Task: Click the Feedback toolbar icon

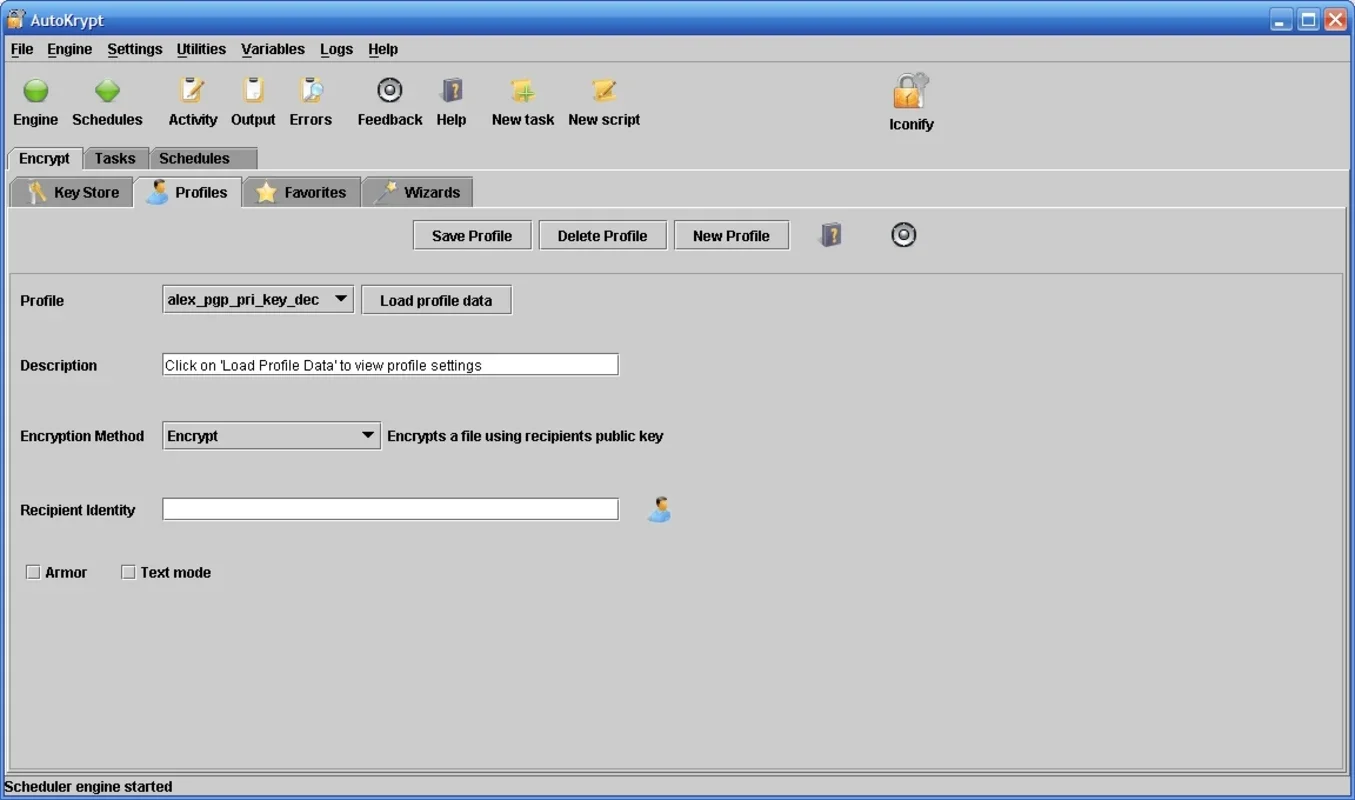Action: coord(390,91)
